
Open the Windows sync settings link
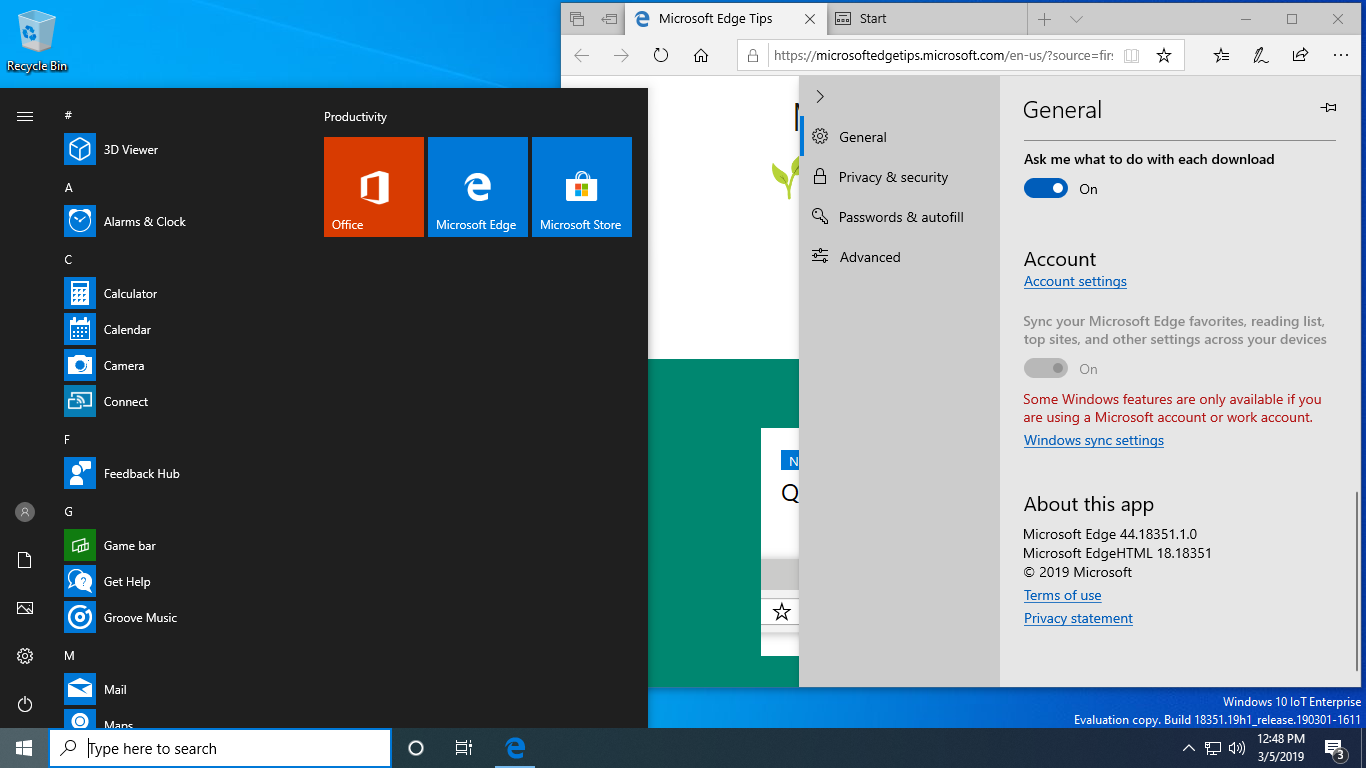tap(1093, 440)
